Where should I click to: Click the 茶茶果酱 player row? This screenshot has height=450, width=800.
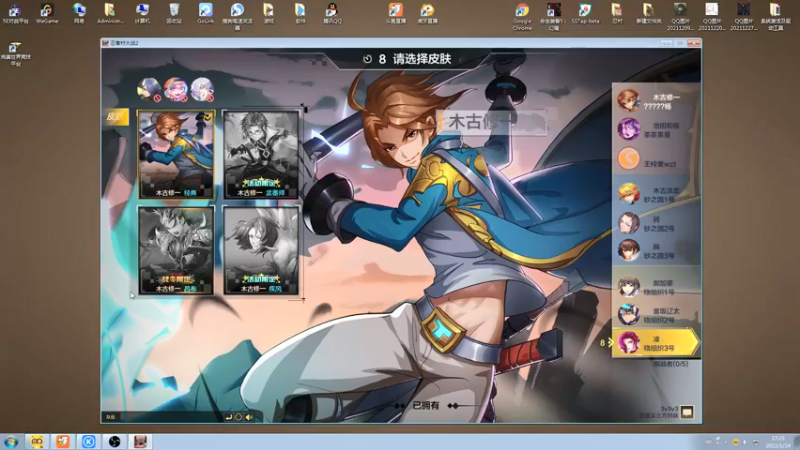point(656,130)
